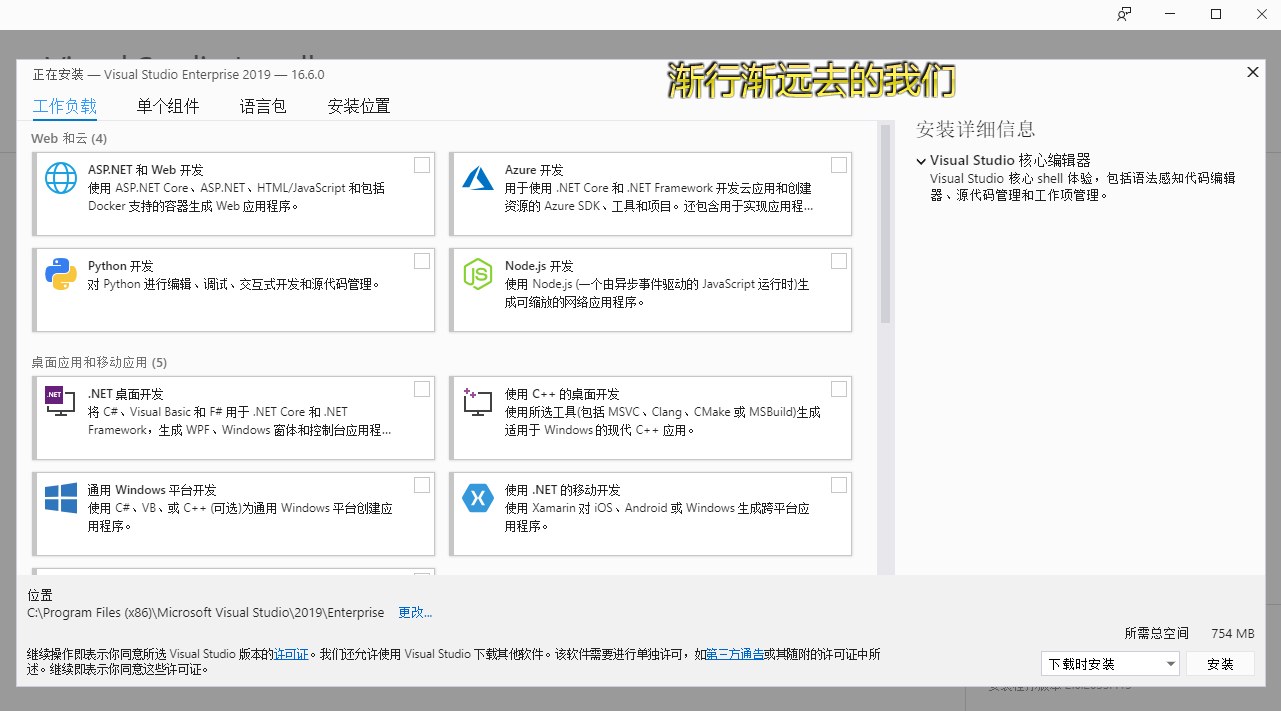
Task: Switch to the 单个组件 tab
Action: click(x=168, y=106)
